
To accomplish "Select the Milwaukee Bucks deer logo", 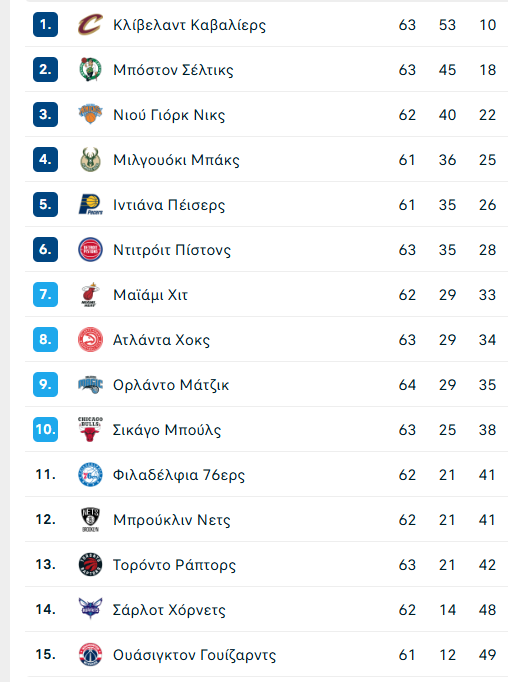I will (x=90, y=160).
